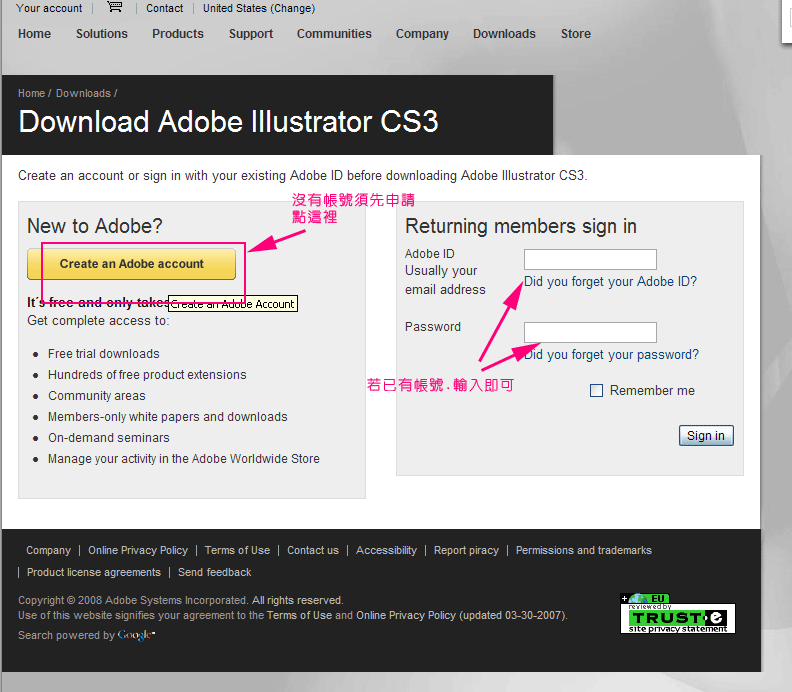This screenshot has height=692, width=792.
Task: Click 'Download Adobe Illustrator CS3' heading
Action: [x=229, y=122]
